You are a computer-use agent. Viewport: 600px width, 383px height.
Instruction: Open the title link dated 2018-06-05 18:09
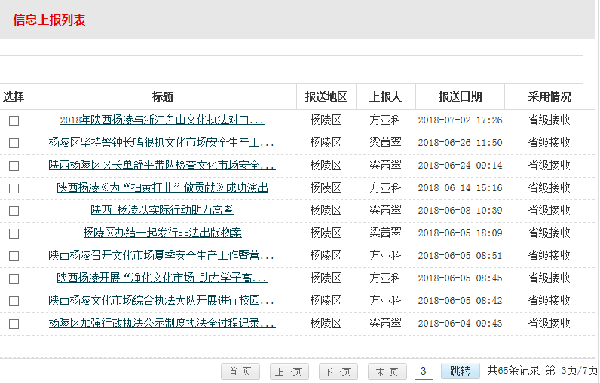pyautogui.click(x=163, y=233)
